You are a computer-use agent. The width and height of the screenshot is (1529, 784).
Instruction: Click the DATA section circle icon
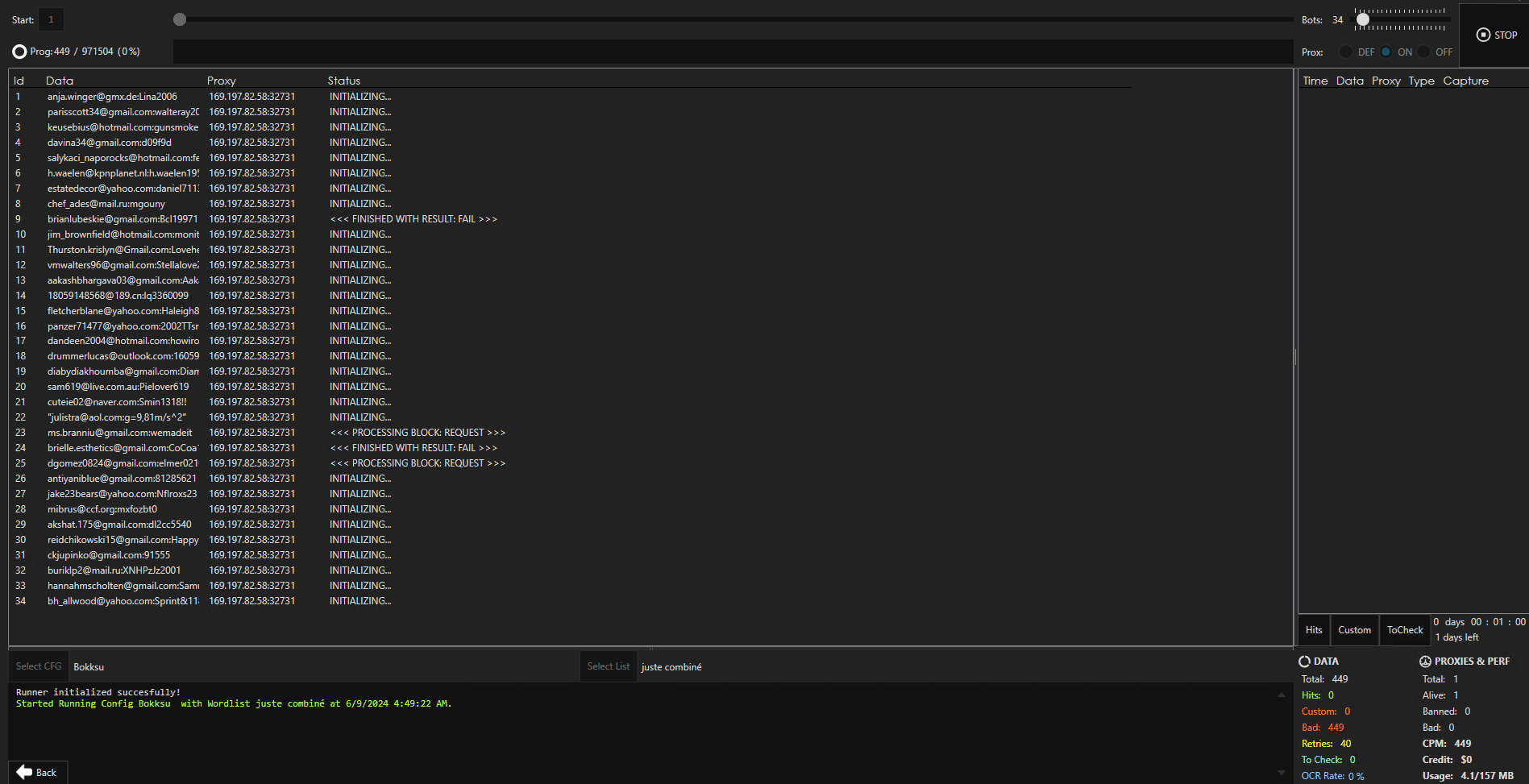click(1304, 662)
